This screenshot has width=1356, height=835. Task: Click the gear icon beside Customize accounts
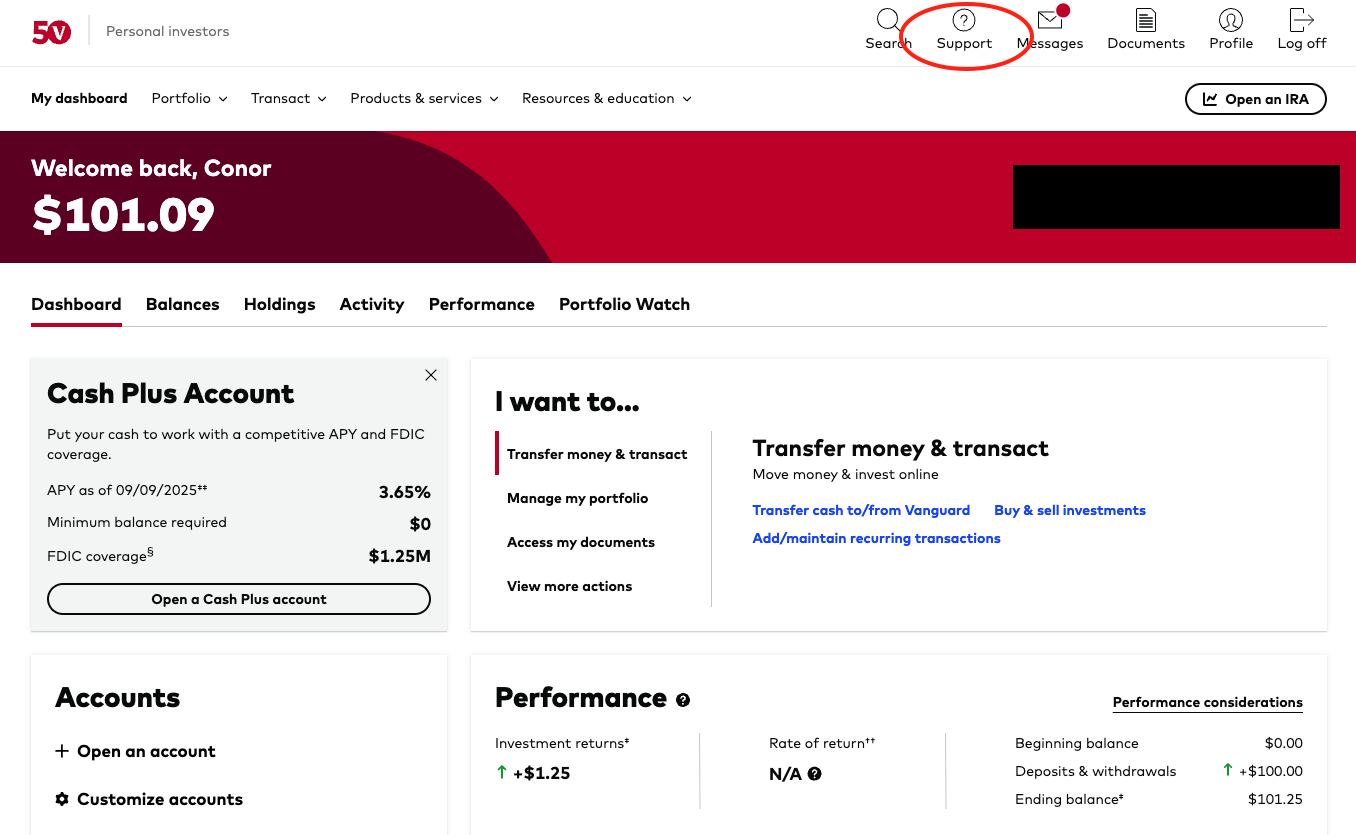[x=62, y=799]
